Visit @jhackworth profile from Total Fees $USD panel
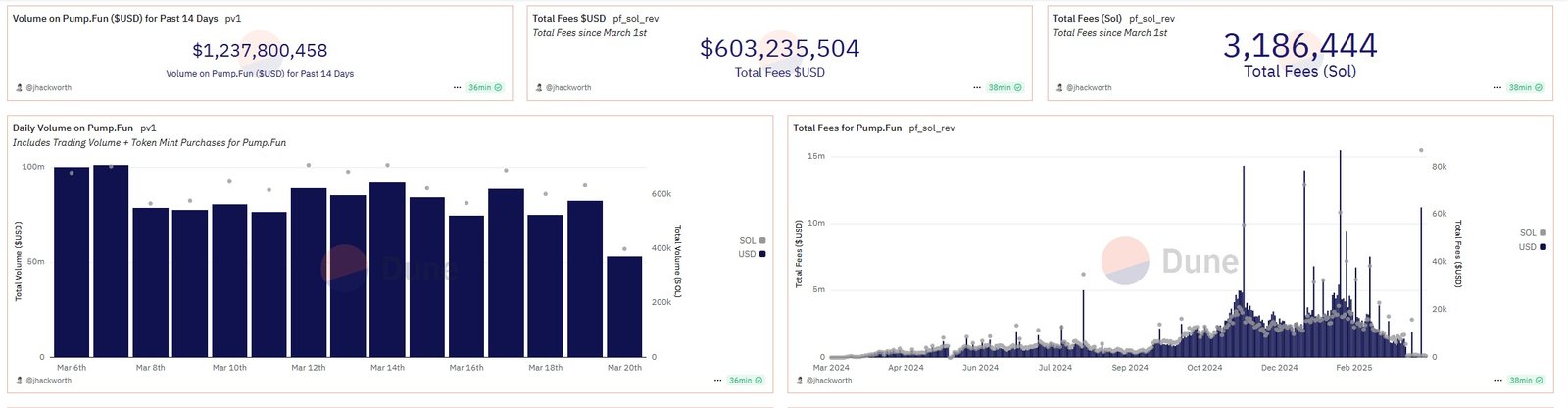1568x408 pixels. [567, 88]
